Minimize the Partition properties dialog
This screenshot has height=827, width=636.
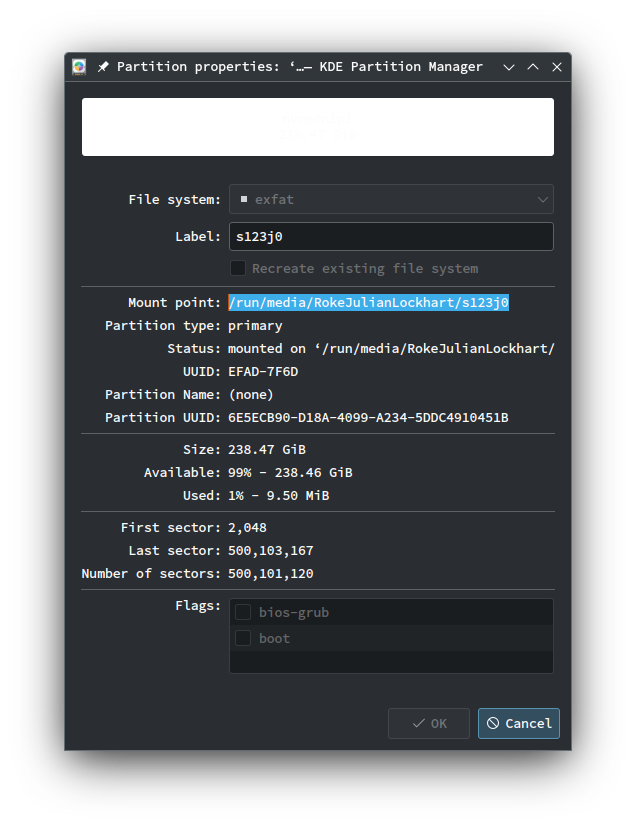click(x=509, y=67)
